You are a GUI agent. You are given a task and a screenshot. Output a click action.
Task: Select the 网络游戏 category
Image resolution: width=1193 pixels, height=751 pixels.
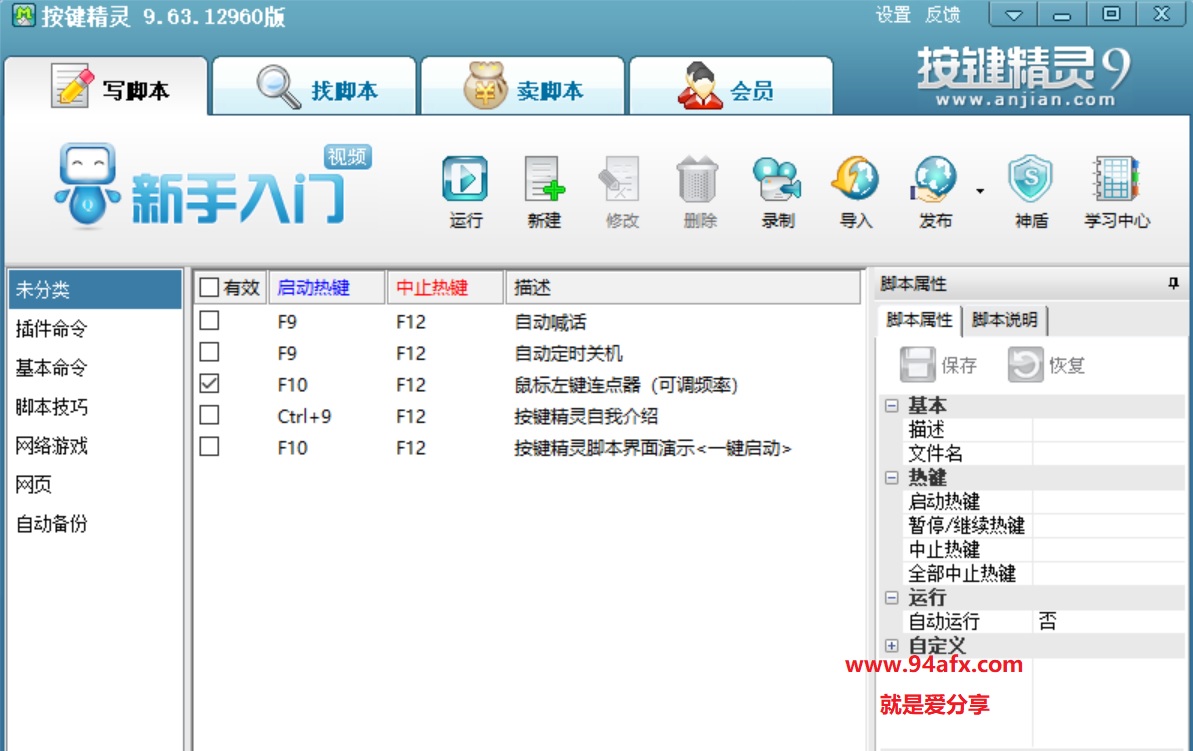point(95,445)
